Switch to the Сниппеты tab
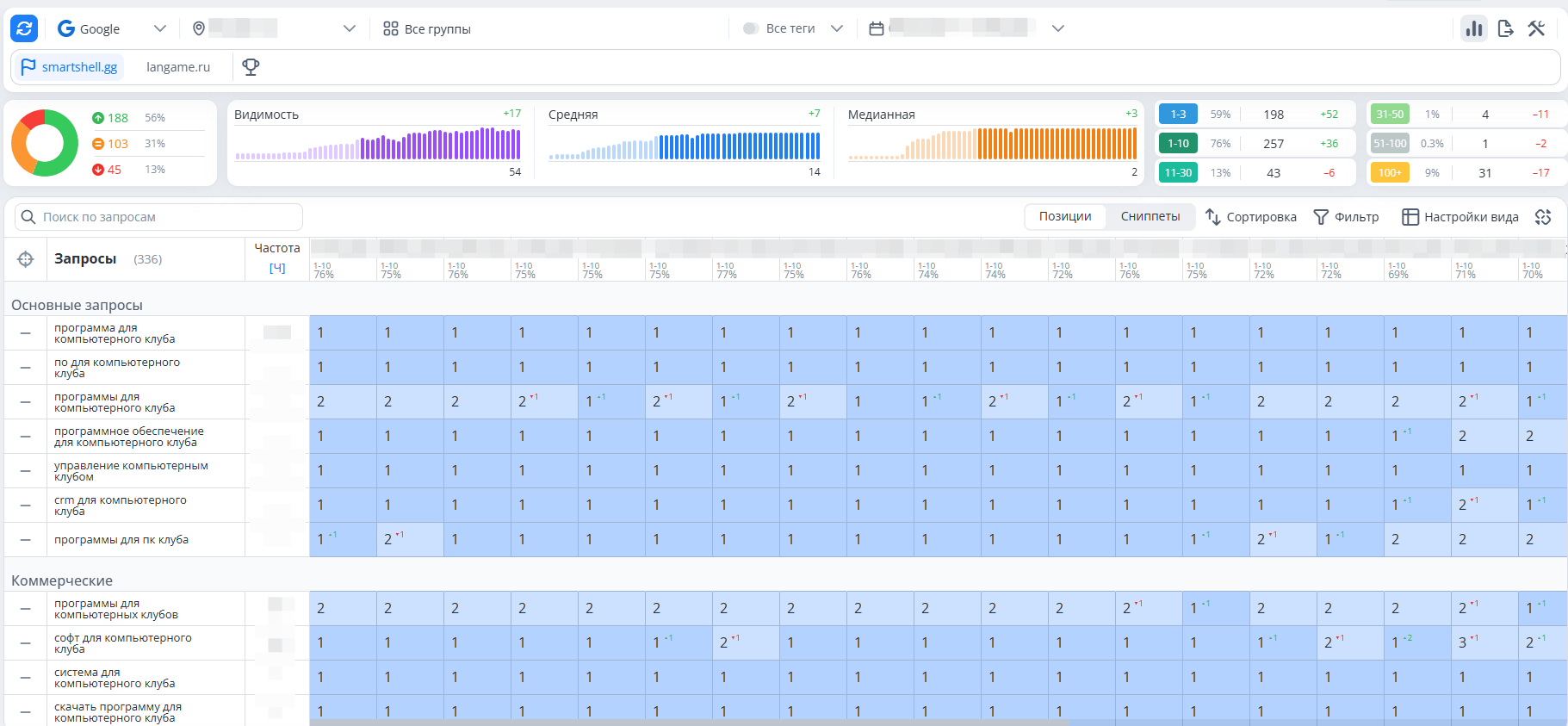 pos(1150,216)
